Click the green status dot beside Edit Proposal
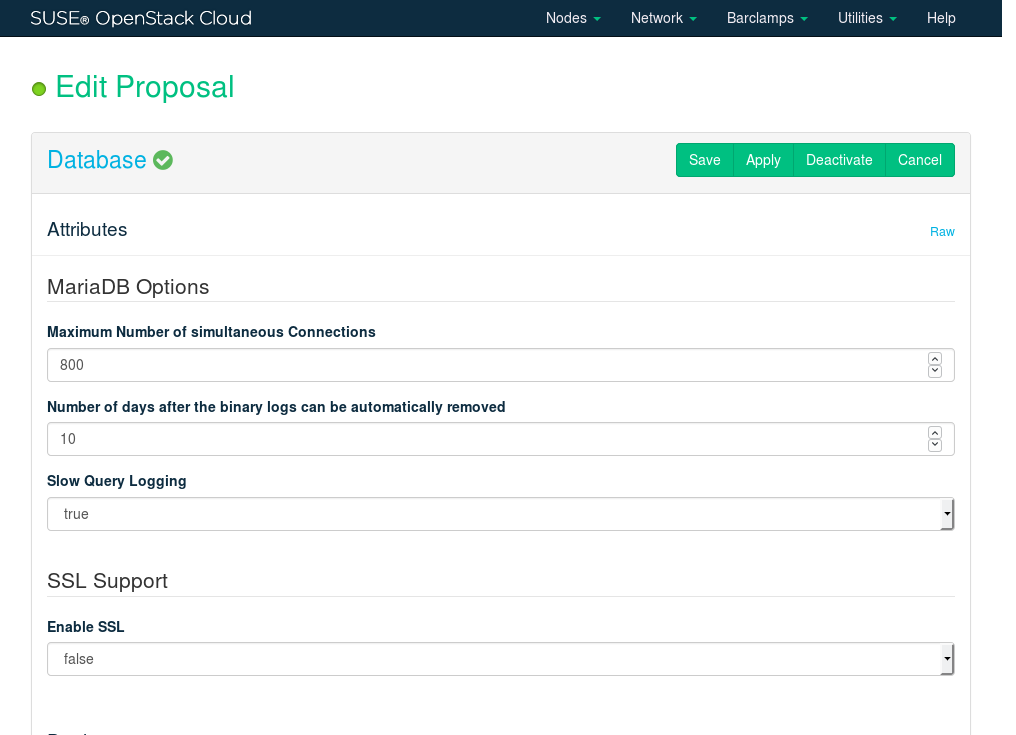 click(x=39, y=89)
